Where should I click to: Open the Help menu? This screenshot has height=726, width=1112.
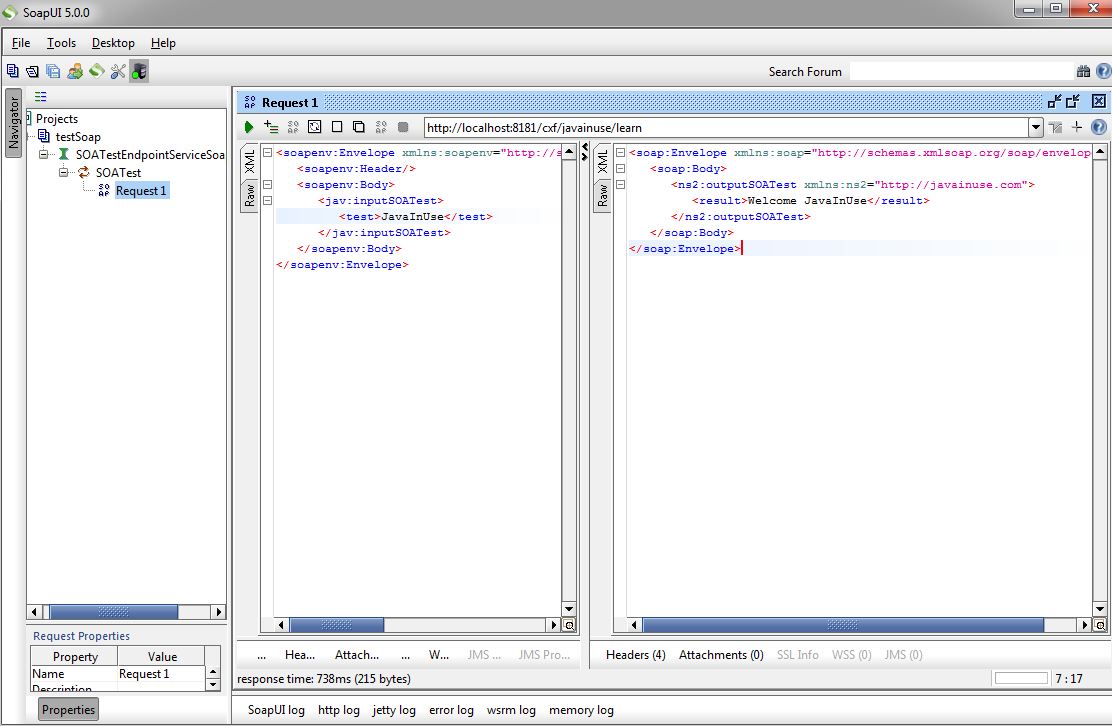tap(163, 43)
